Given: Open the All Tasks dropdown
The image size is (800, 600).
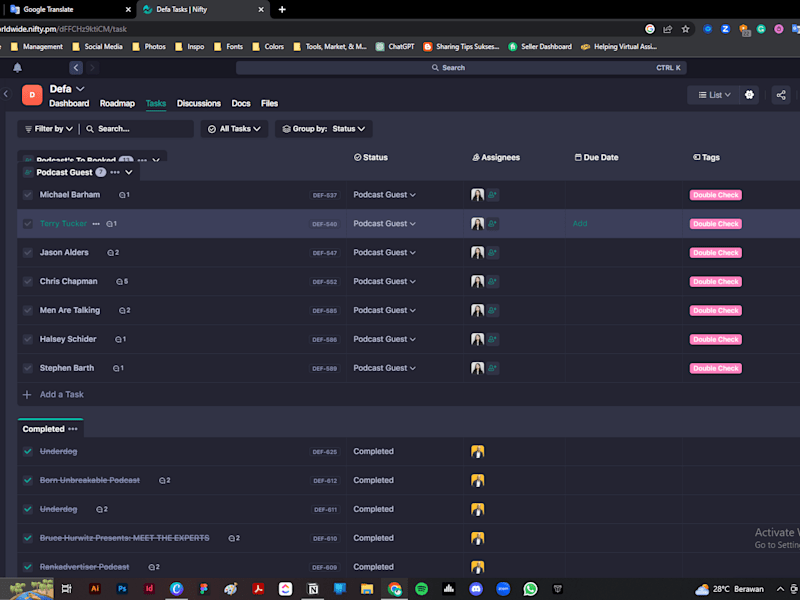Looking at the screenshot, I should [x=234, y=129].
